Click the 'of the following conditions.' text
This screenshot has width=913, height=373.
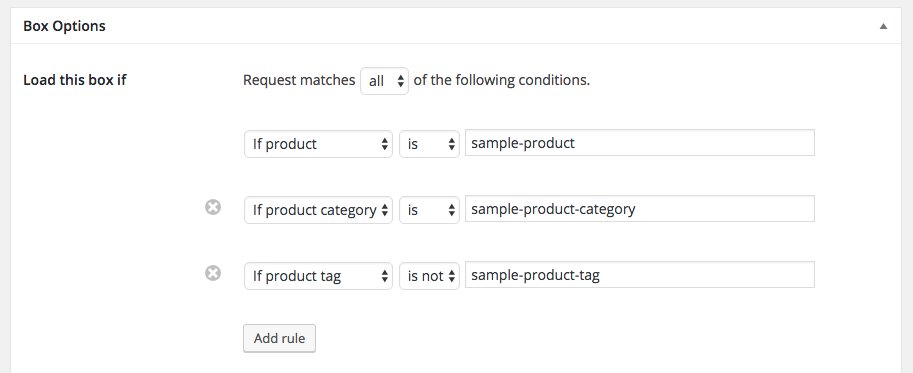(502, 80)
